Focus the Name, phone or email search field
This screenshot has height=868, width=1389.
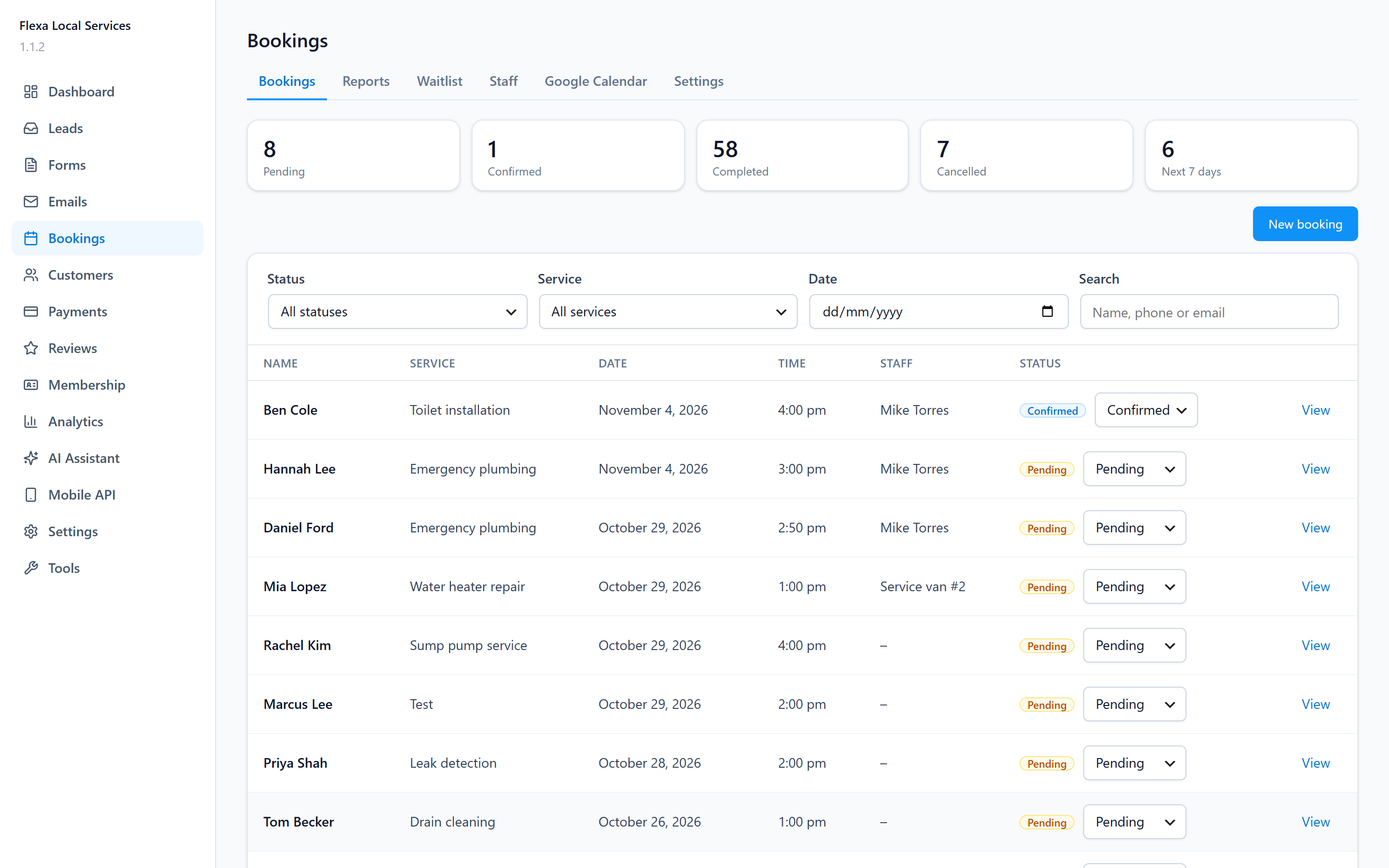1209,312
